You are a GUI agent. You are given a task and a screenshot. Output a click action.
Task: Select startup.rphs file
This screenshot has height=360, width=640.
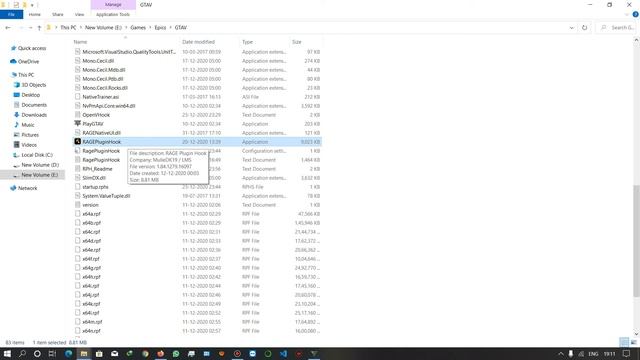click(95, 187)
